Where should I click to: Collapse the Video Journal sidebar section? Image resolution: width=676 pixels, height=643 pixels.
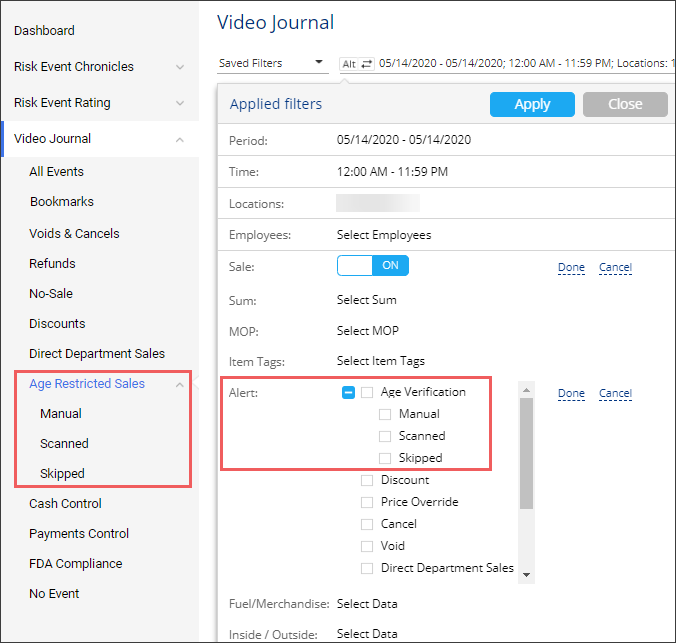point(179,139)
